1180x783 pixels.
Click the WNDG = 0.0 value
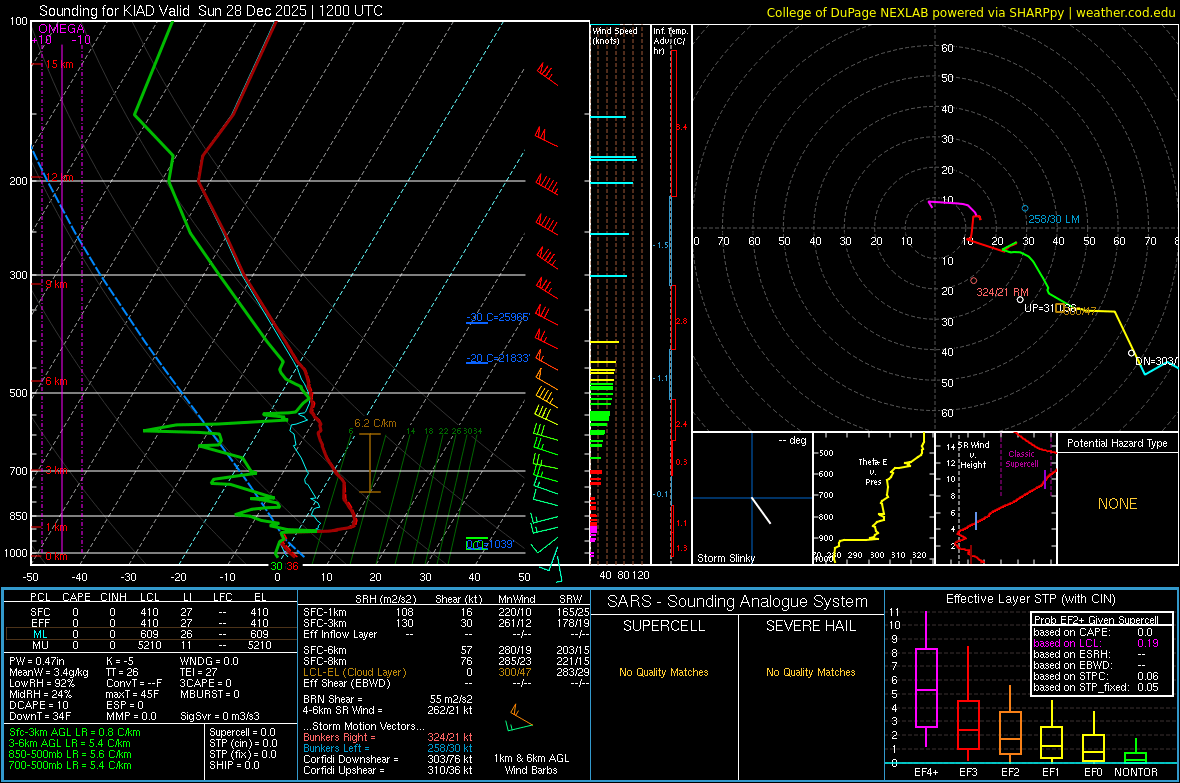(x=209, y=661)
